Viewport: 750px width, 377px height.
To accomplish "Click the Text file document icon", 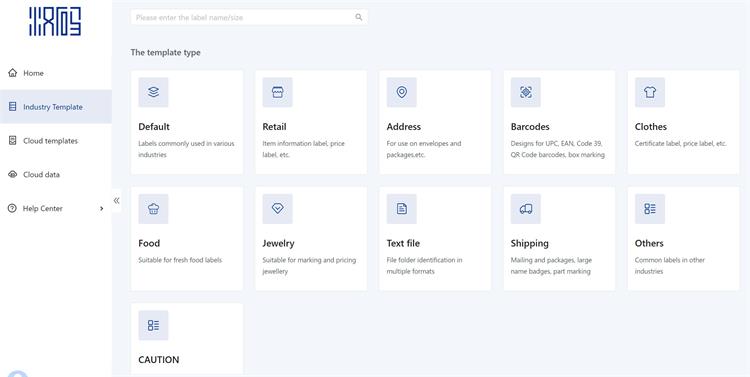I will pyautogui.click(x=402, y=209).
